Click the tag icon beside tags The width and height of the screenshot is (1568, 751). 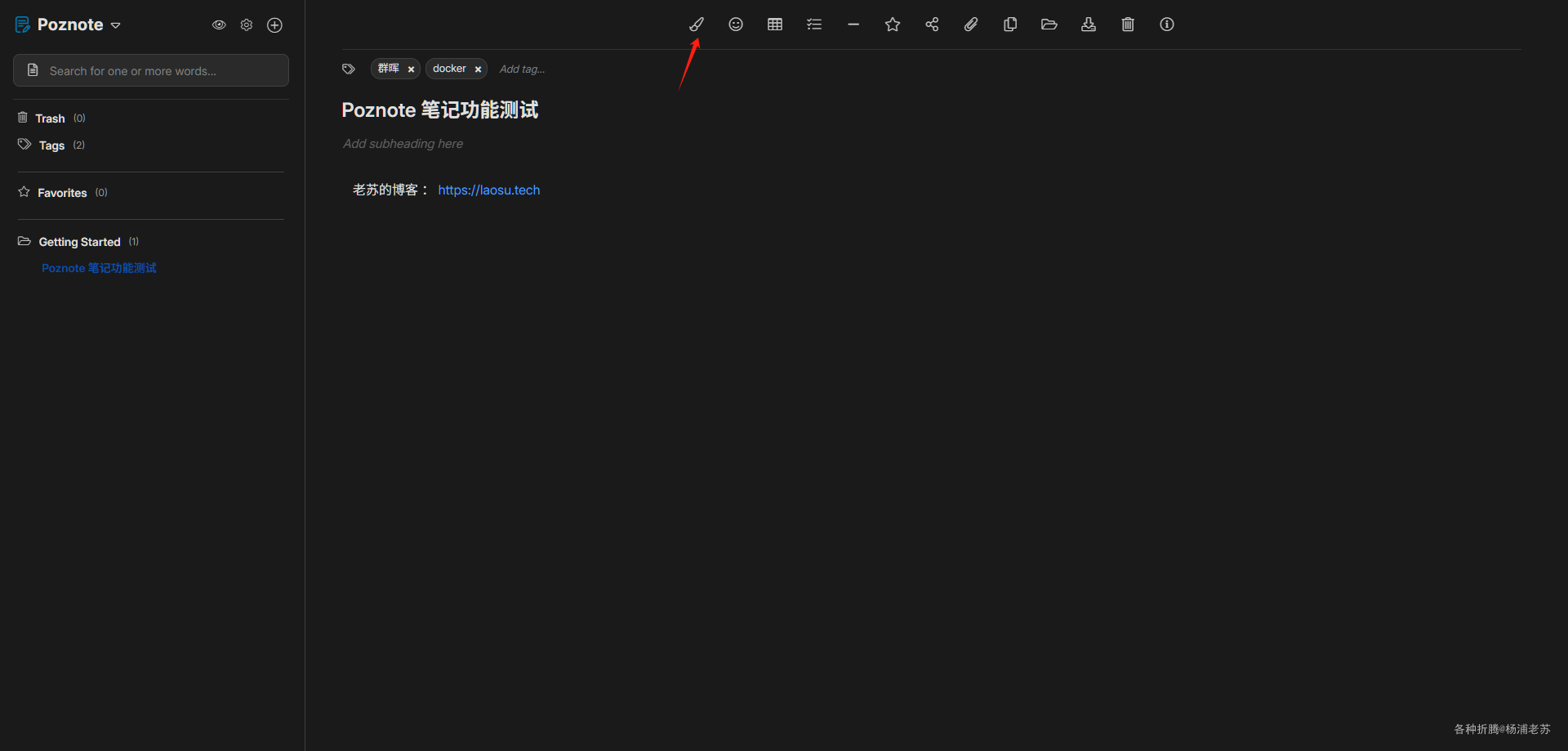tap(349, 69)
